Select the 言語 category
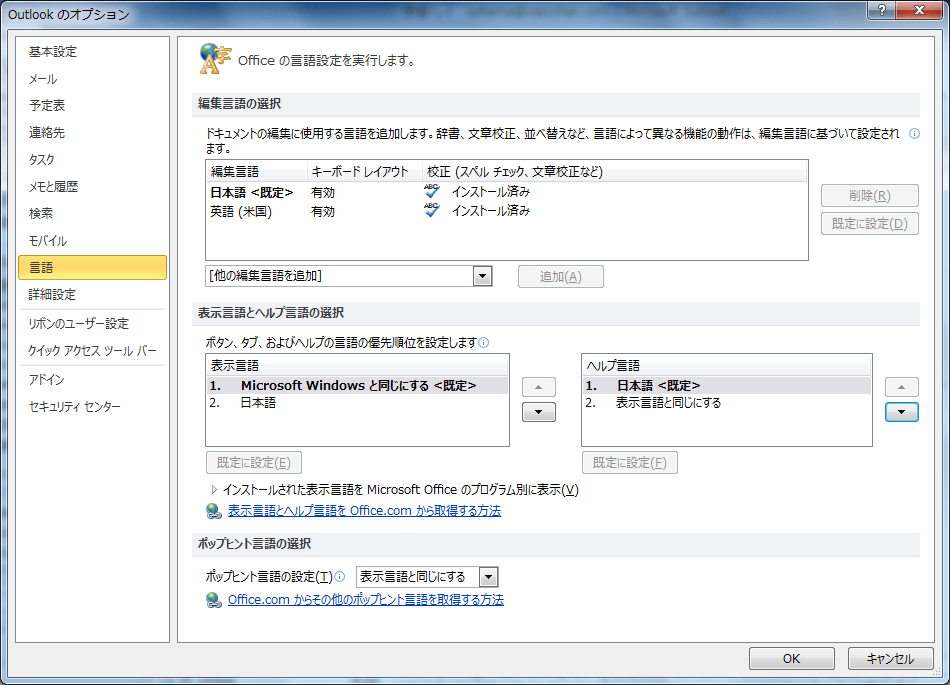This screenshot has width=950, height=685. 92,267
